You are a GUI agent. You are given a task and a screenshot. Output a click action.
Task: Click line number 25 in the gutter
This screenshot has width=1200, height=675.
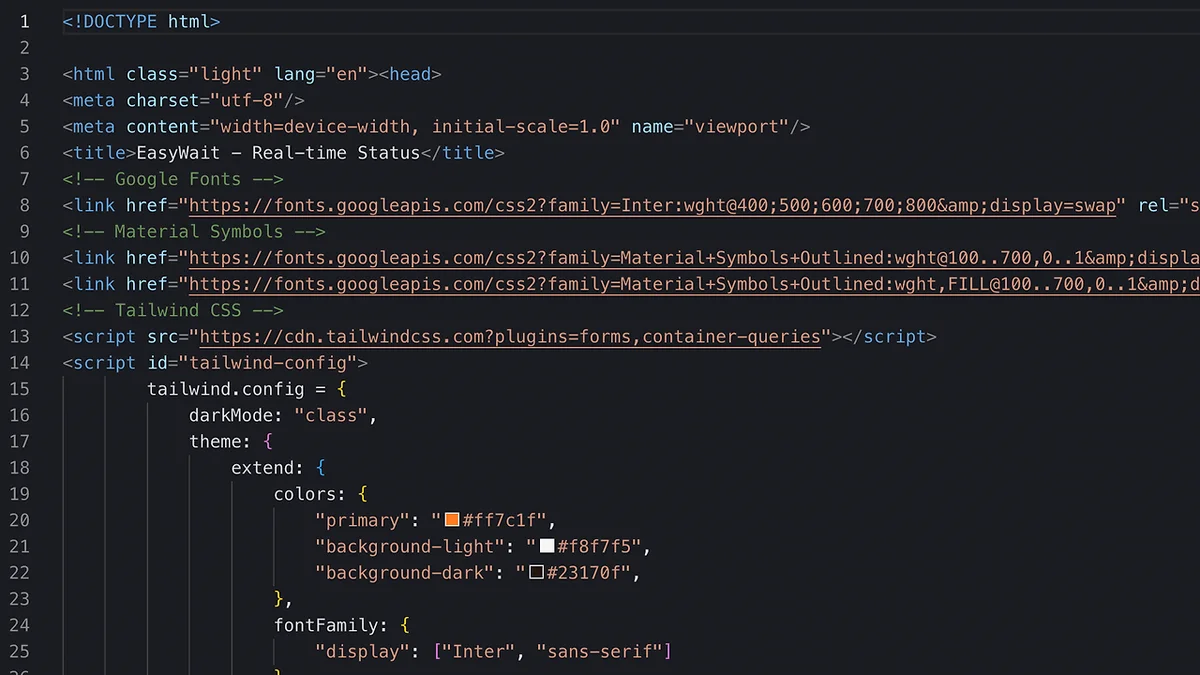[19, 651]
